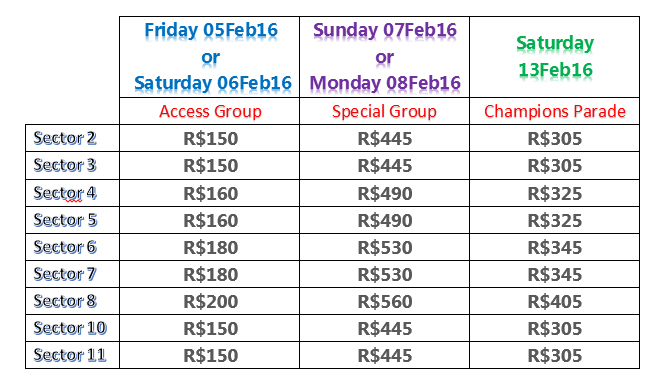Click Sector 8 Special Group price R$560
The image size is (663, 387).
(x=384, y=301)
